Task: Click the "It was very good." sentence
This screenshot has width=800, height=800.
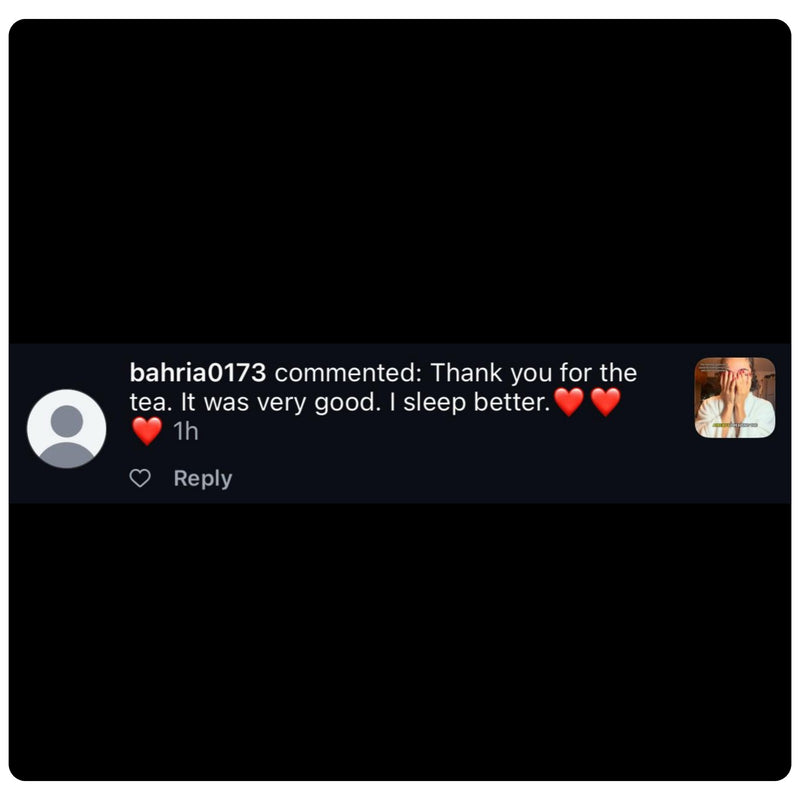Action: (281, 402)
